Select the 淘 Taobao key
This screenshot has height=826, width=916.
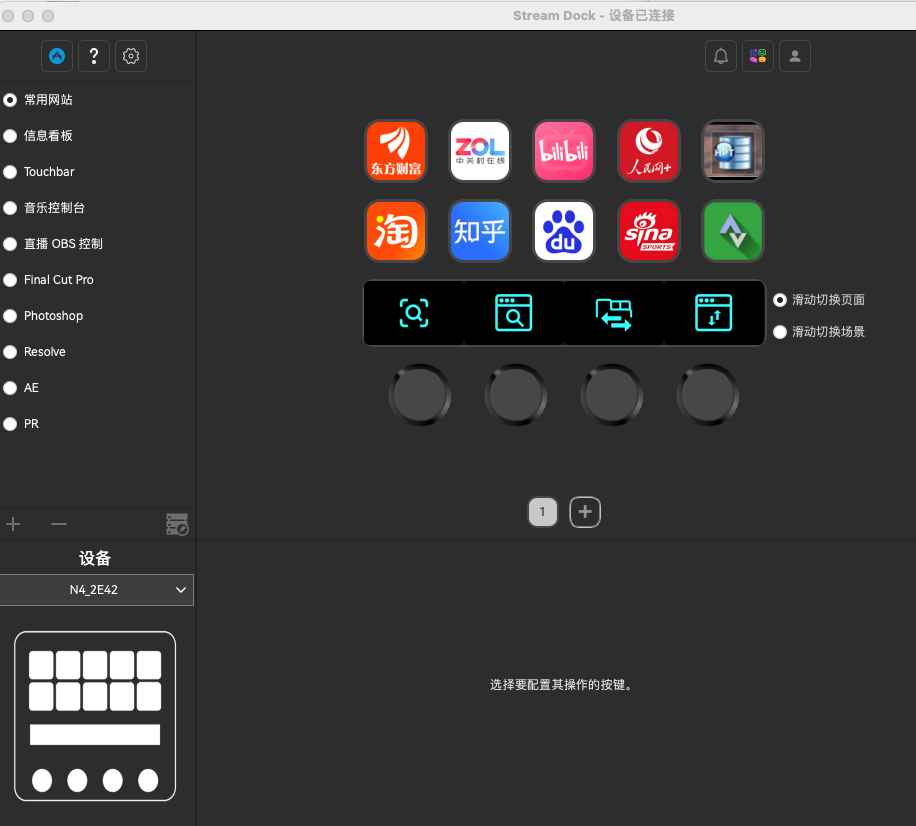click(396, 231)
